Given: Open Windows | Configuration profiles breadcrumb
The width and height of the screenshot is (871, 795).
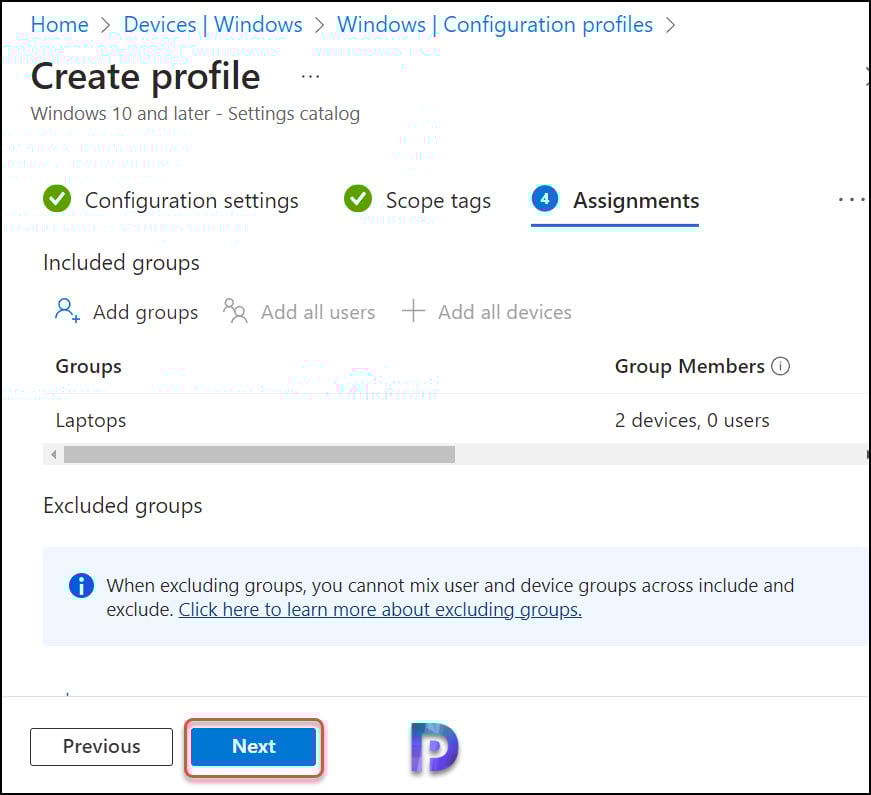Looking at the screenshot, I should [495, 24].
